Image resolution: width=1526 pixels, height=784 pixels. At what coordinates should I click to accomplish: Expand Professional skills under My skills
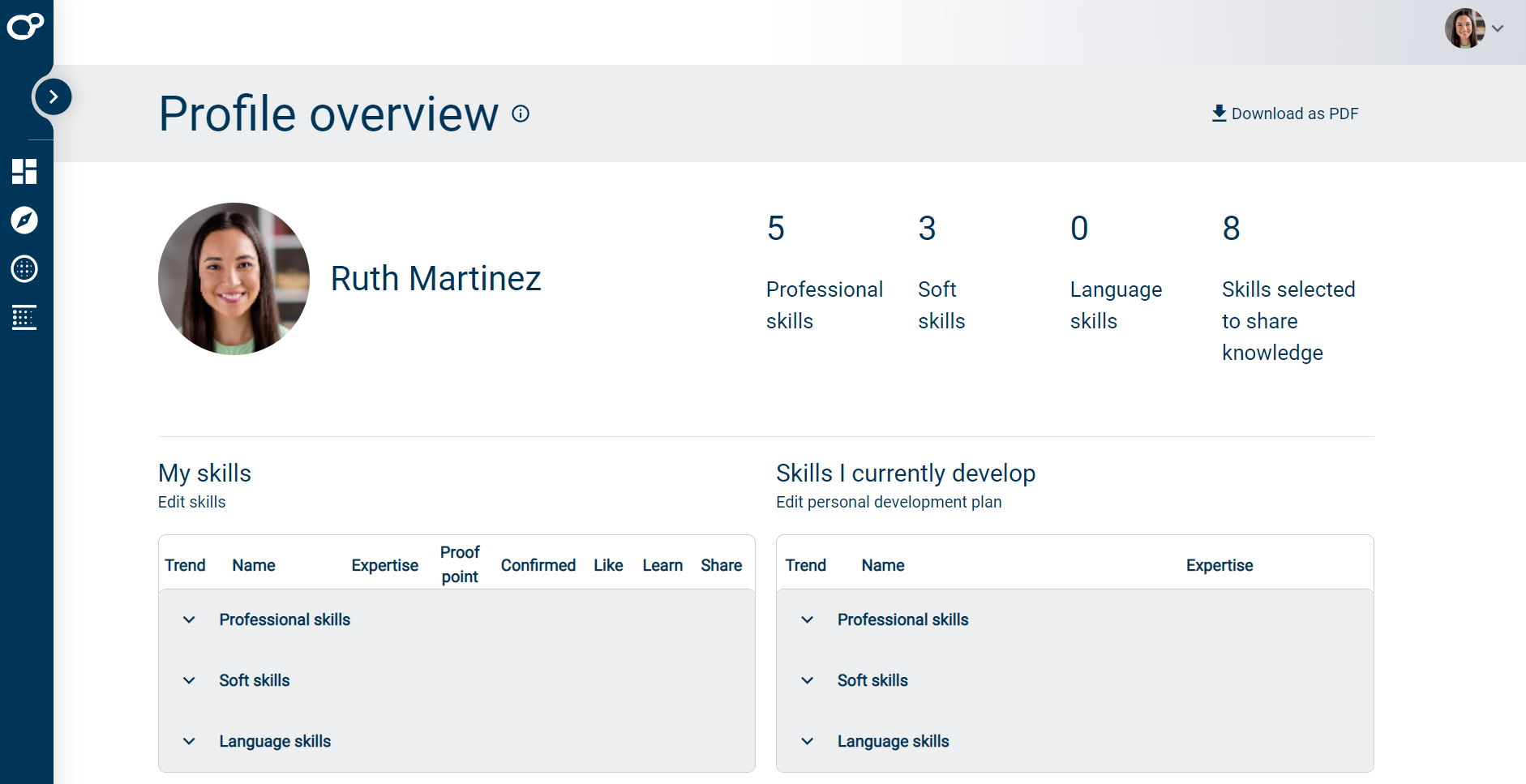[188, 619]
